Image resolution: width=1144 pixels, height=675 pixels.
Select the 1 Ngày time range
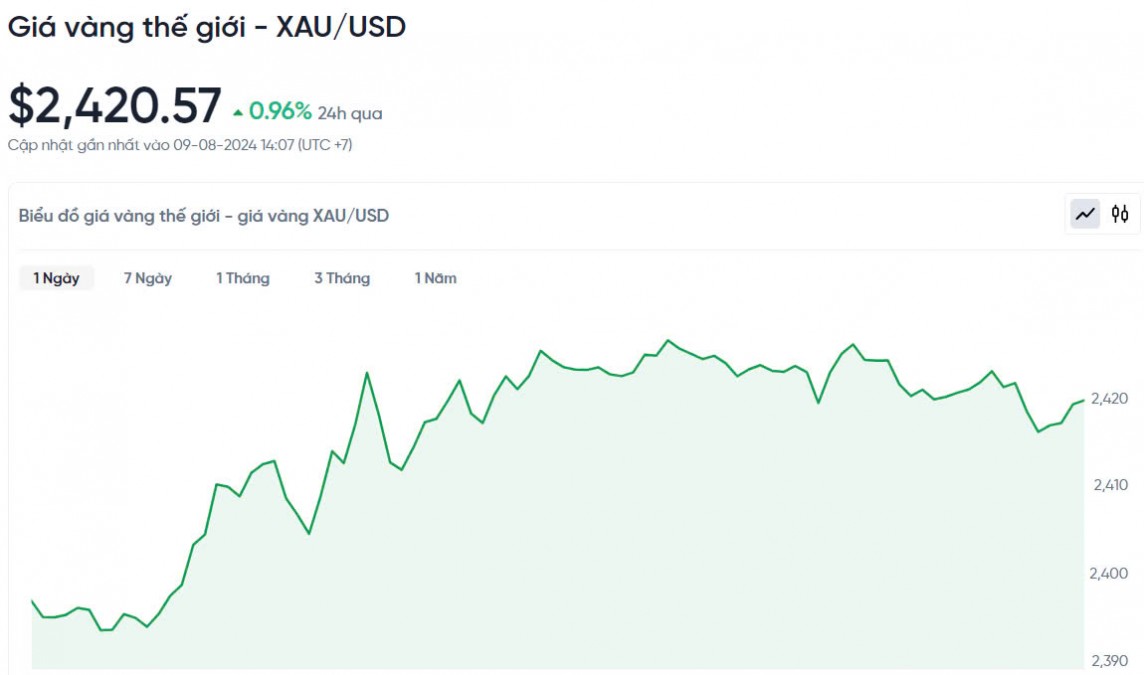click(56, 278)
